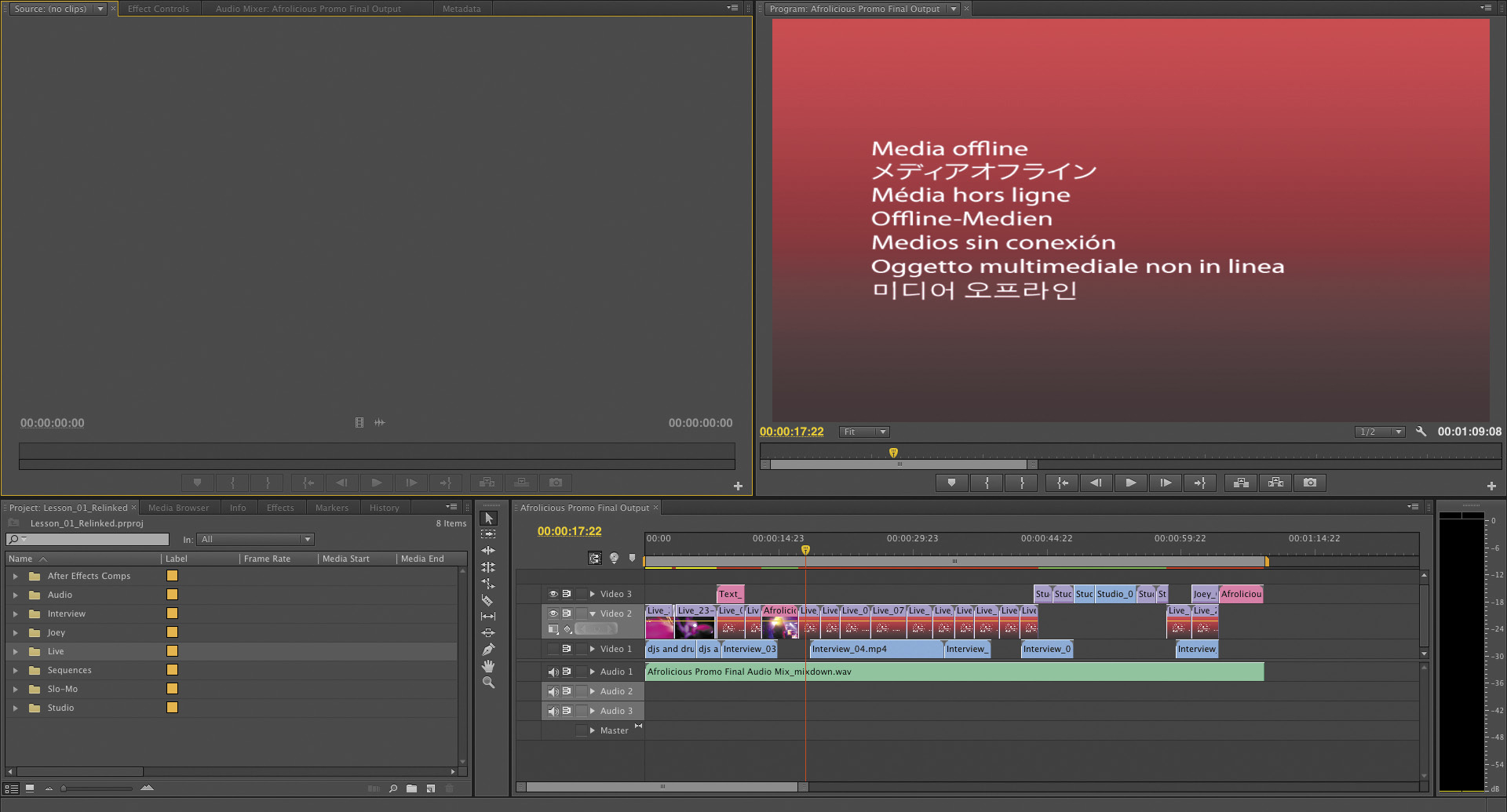Toggle timeline Snap magnet button
The width and height of the screenshot is (1507, 812).
pyautogui.click(x=595, y=559)
